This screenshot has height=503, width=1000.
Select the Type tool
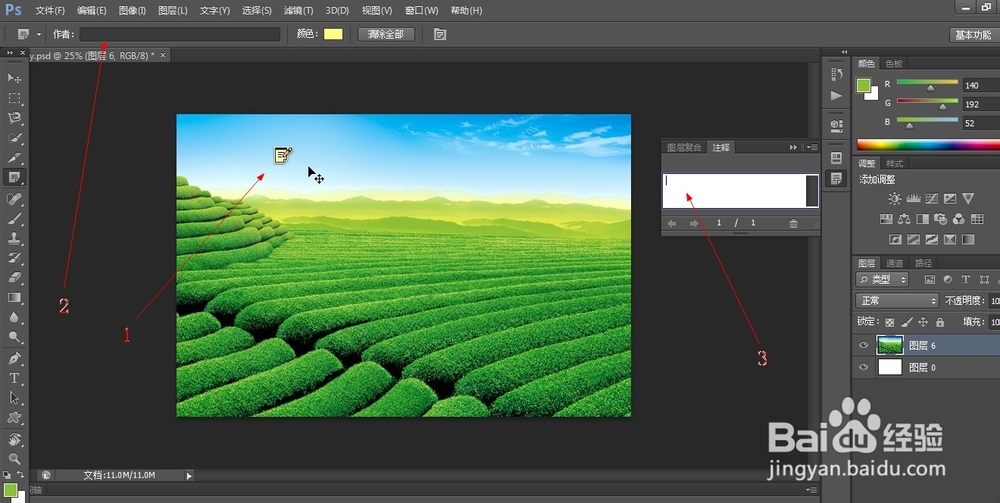point(14,378)
